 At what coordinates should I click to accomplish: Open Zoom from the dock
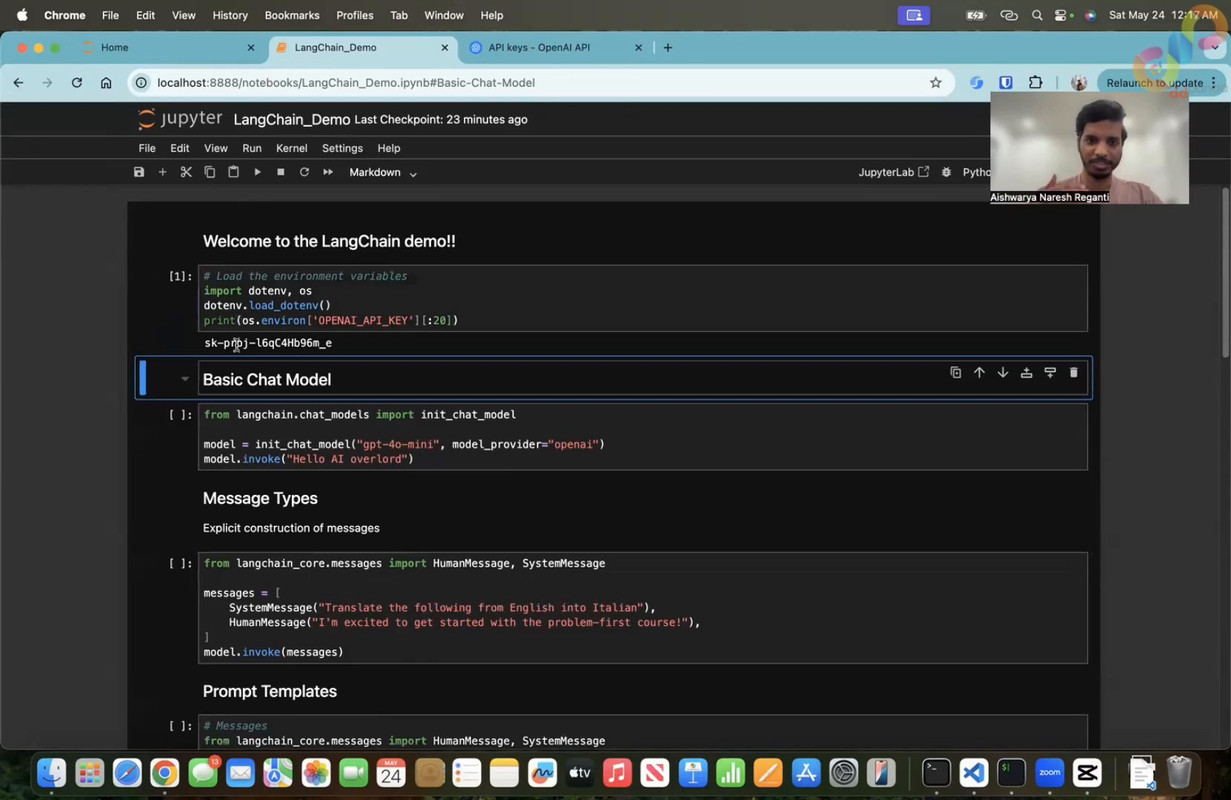1049,773
